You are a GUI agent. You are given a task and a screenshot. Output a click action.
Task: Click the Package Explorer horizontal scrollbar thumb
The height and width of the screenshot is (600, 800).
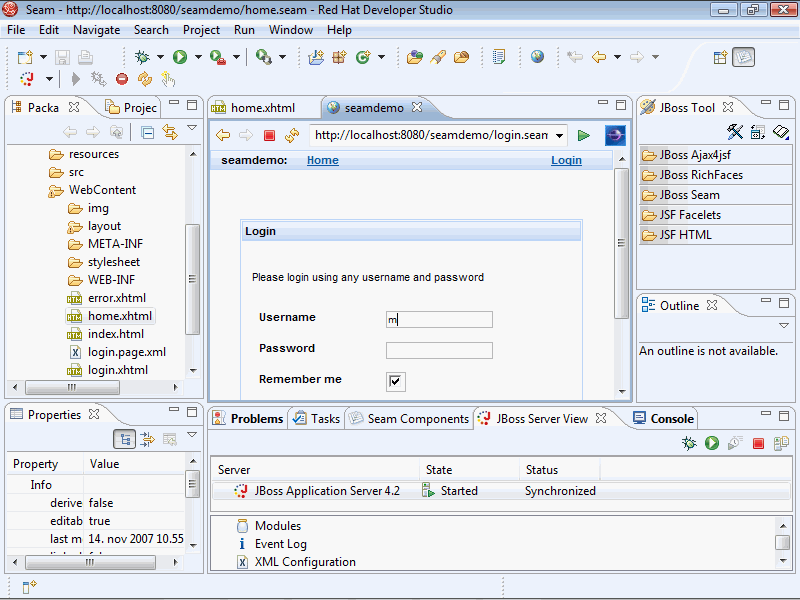pyautogui.click(x=72, y=388)
